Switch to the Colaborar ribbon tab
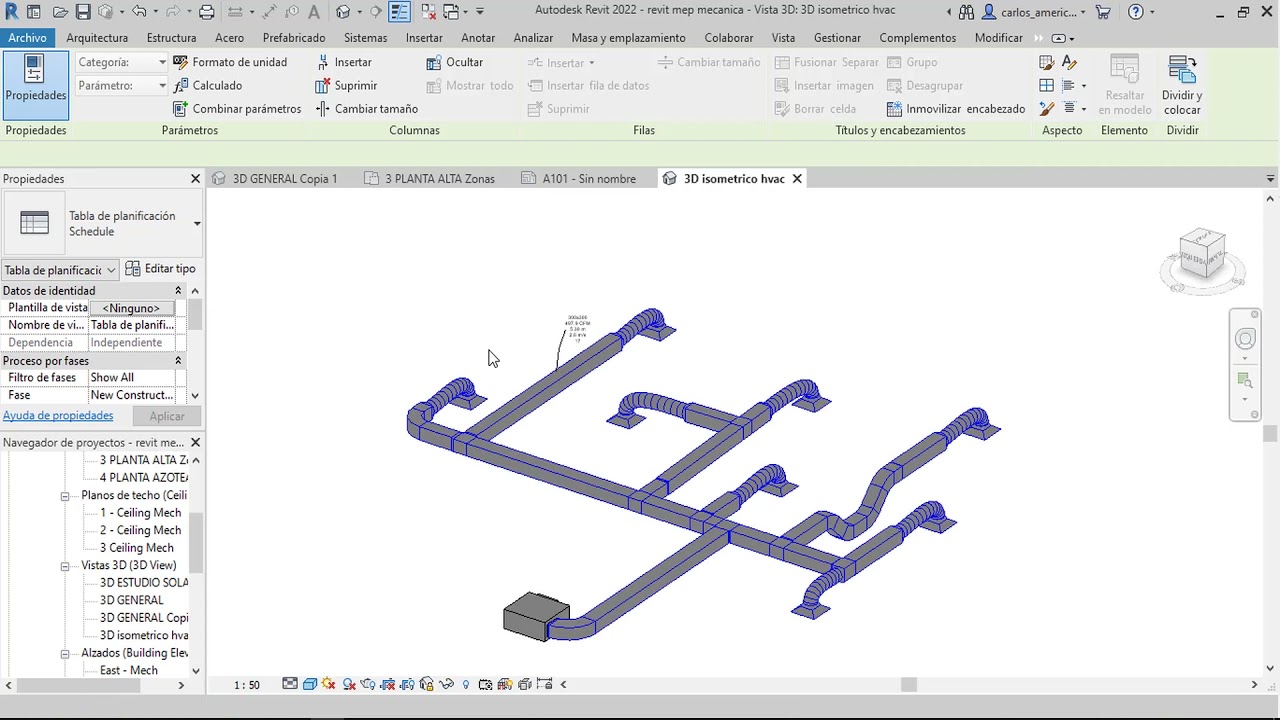 [x=728, y=38]
